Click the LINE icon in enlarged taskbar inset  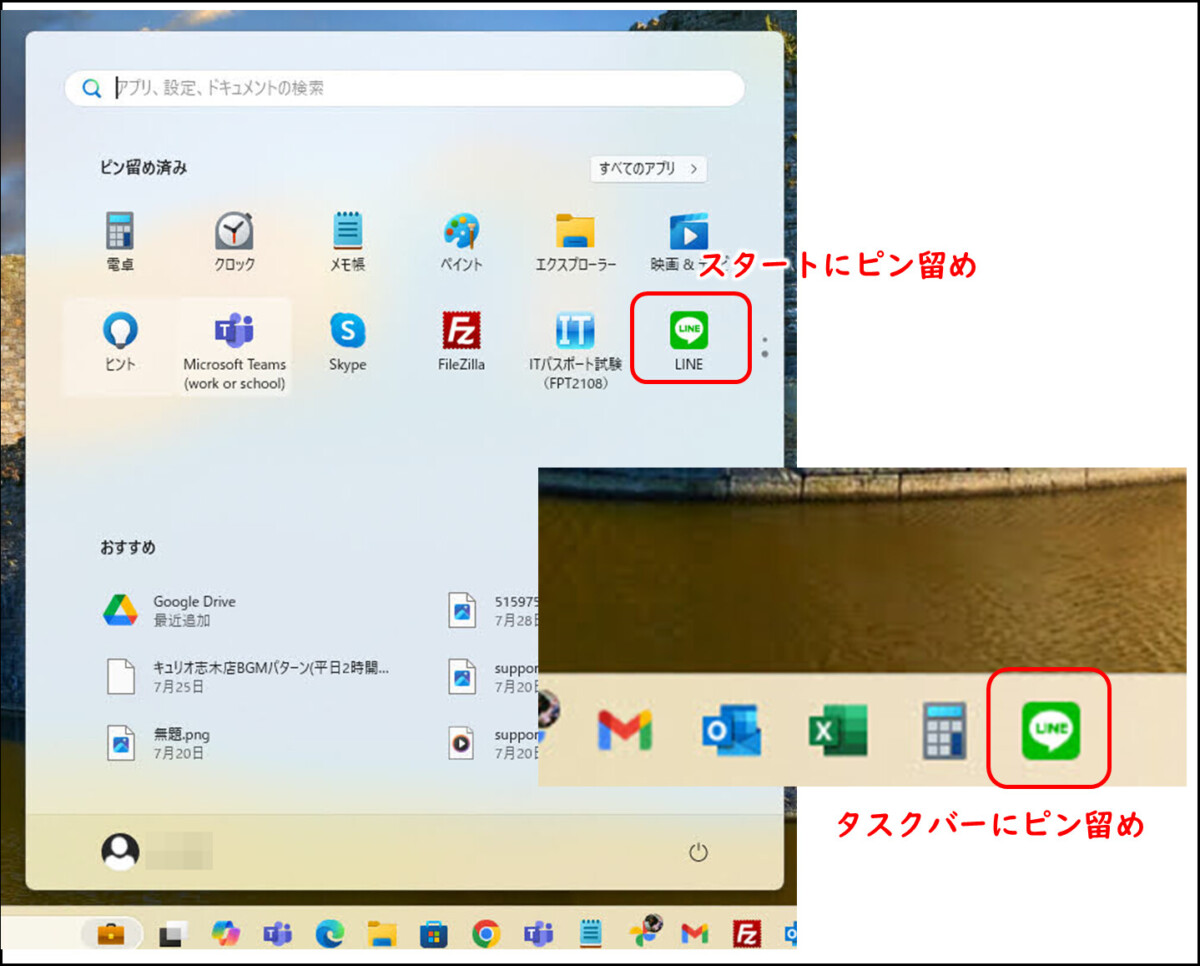click(1050, 730)
